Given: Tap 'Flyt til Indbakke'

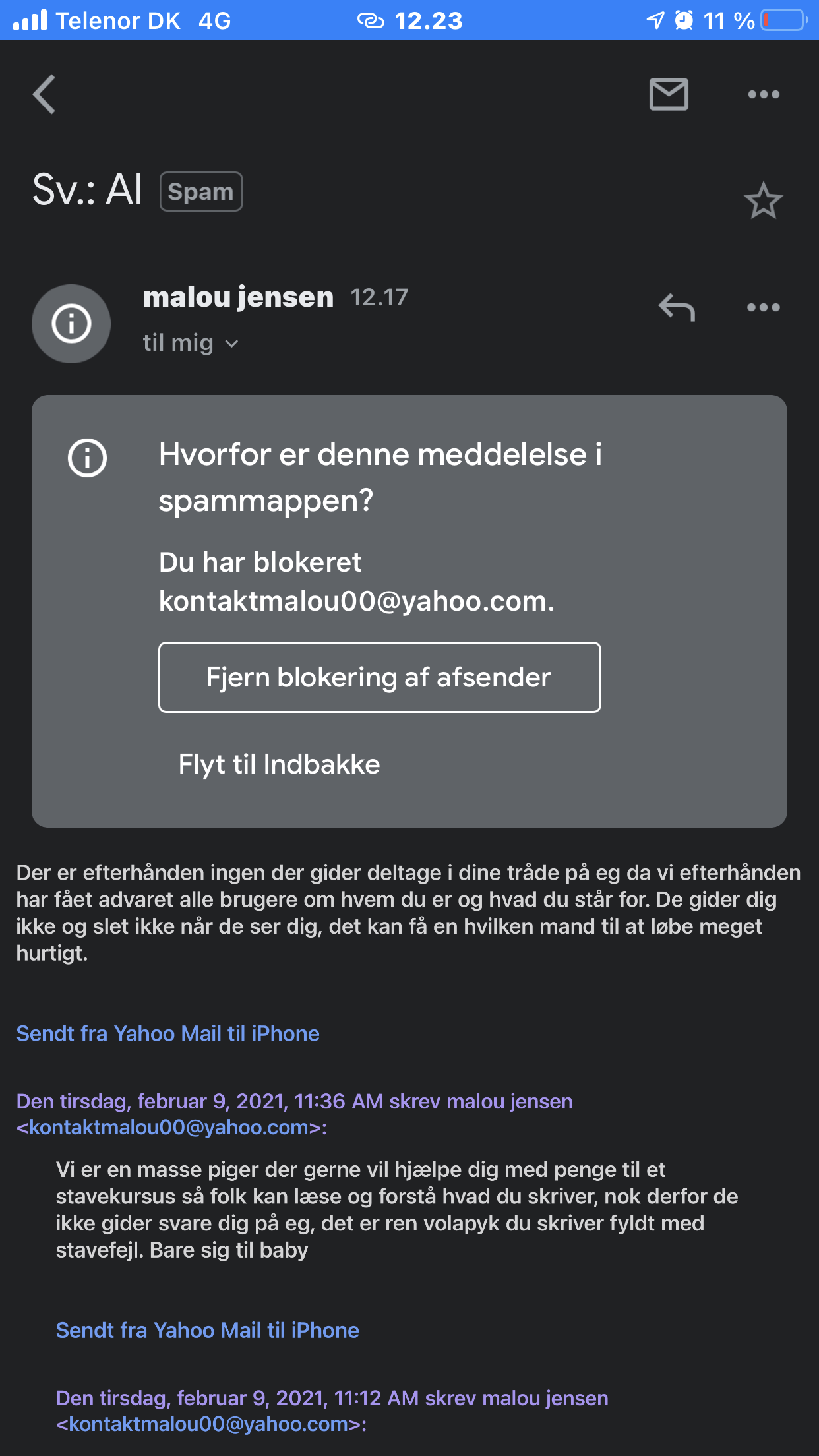Looking at the screenshot, I should coord(279,764).
